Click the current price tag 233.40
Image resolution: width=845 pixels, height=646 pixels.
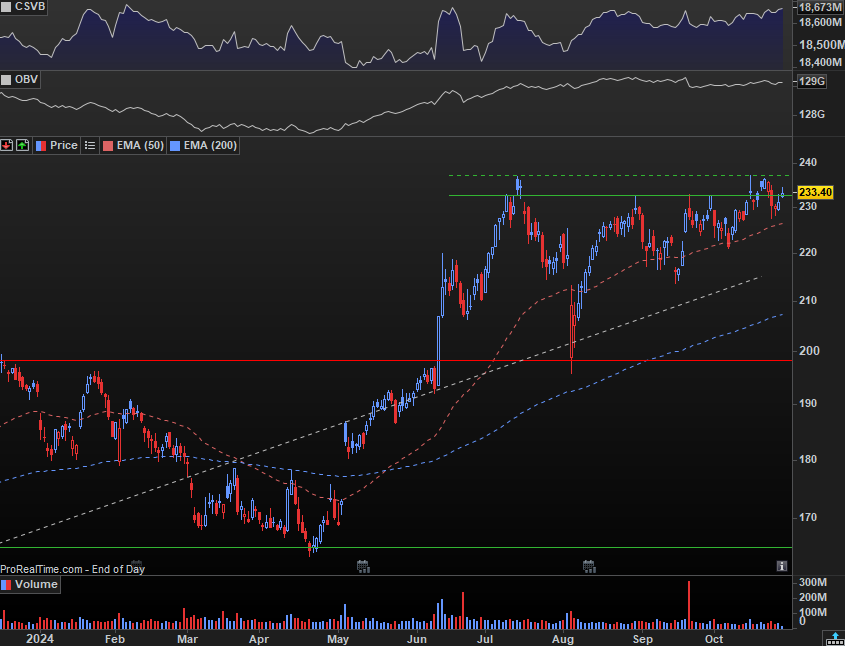(815, 192)
